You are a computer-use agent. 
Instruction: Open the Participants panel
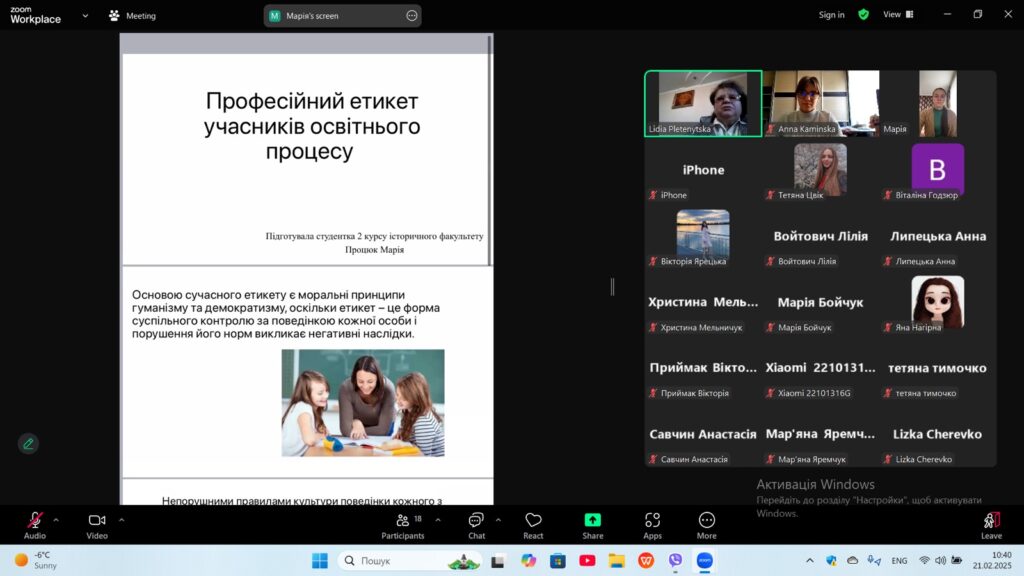click(402, 524)
